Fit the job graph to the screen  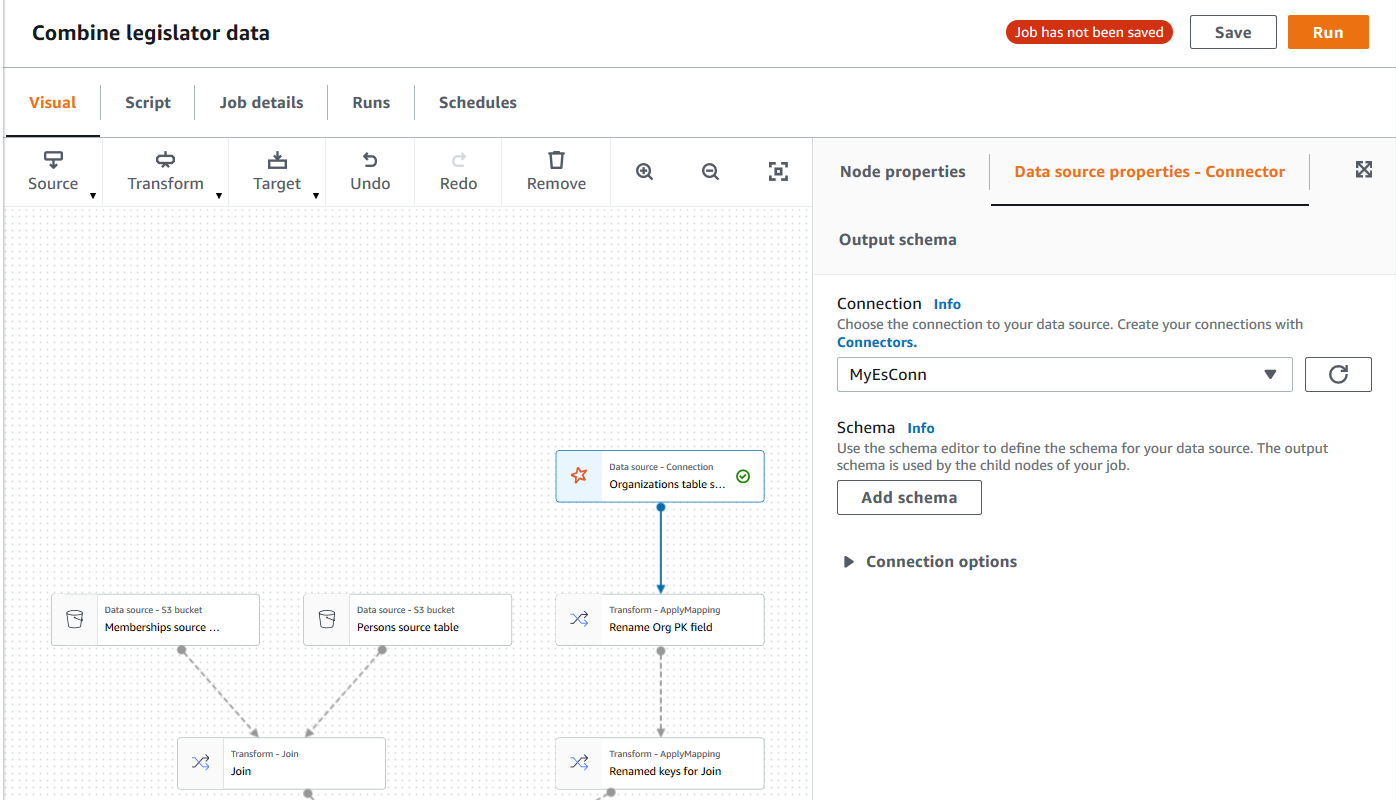click(x=778, y=172)
